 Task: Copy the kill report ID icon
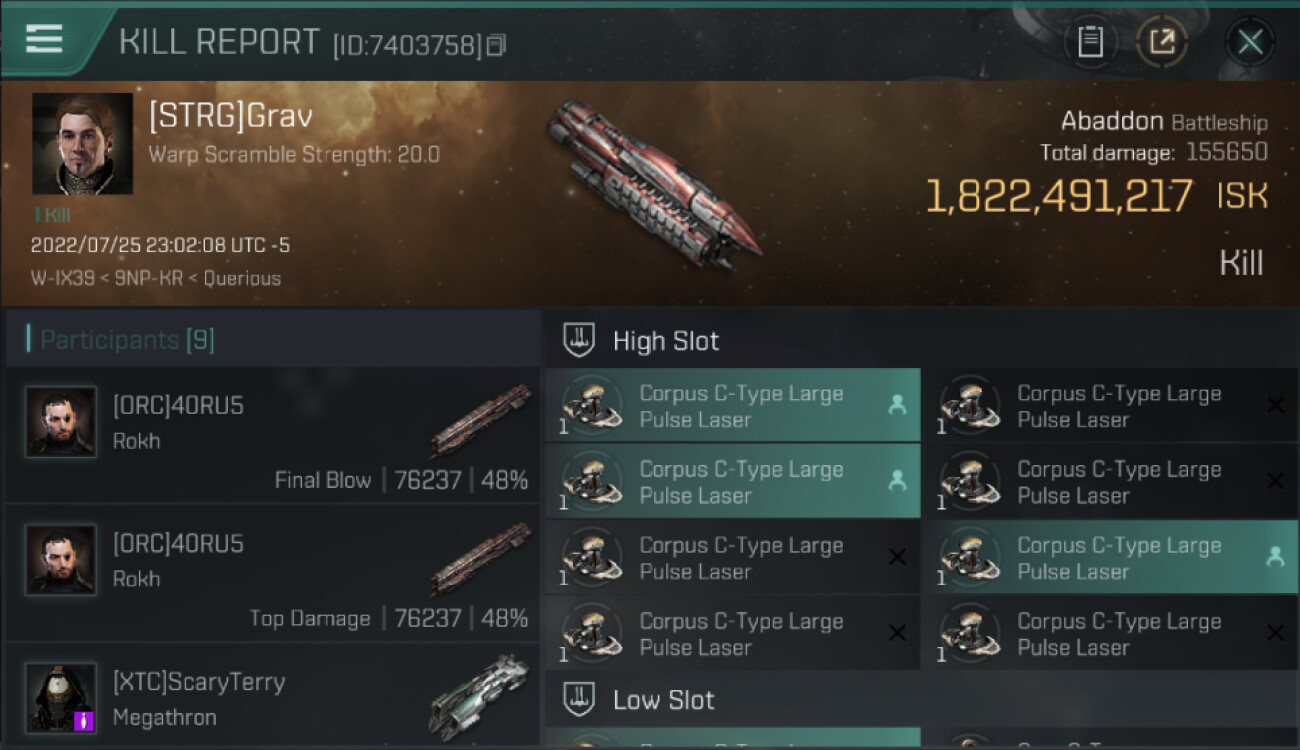tap(497, 45)
